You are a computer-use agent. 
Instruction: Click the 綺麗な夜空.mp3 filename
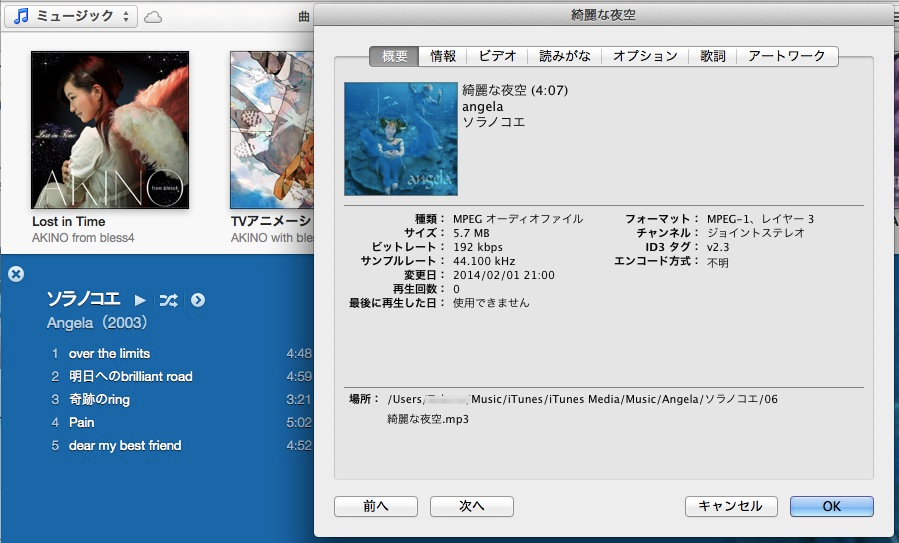click(428, 419)
